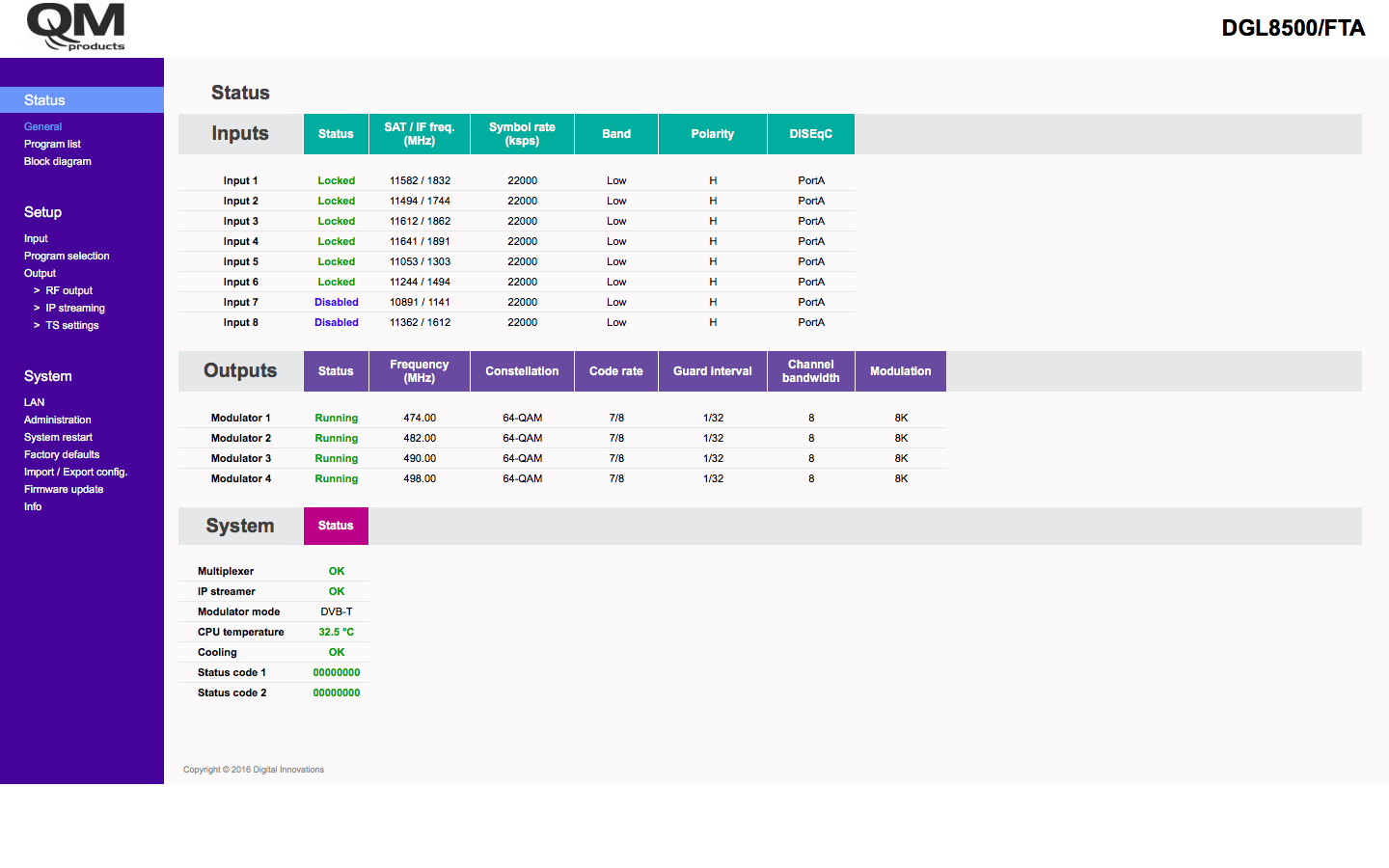Open the IP streaming submenu item
Screen dimensions: 1389x868
pos(75,308)
